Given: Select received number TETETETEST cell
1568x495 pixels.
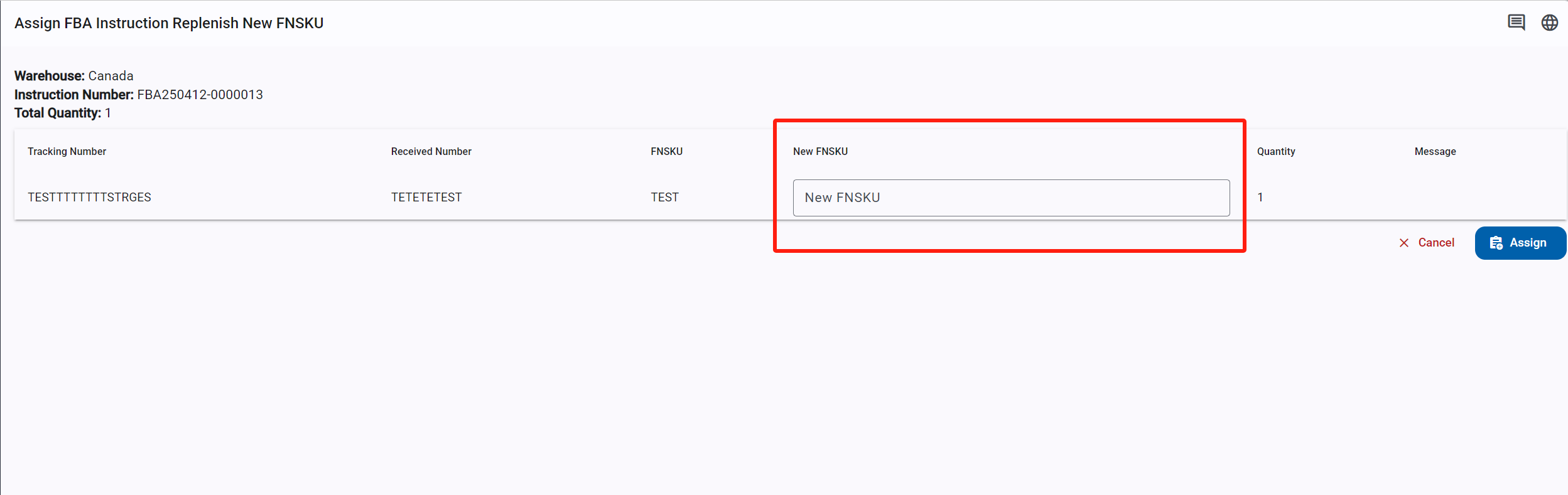Looking at the screenshot, I should [x=426, y=197].
